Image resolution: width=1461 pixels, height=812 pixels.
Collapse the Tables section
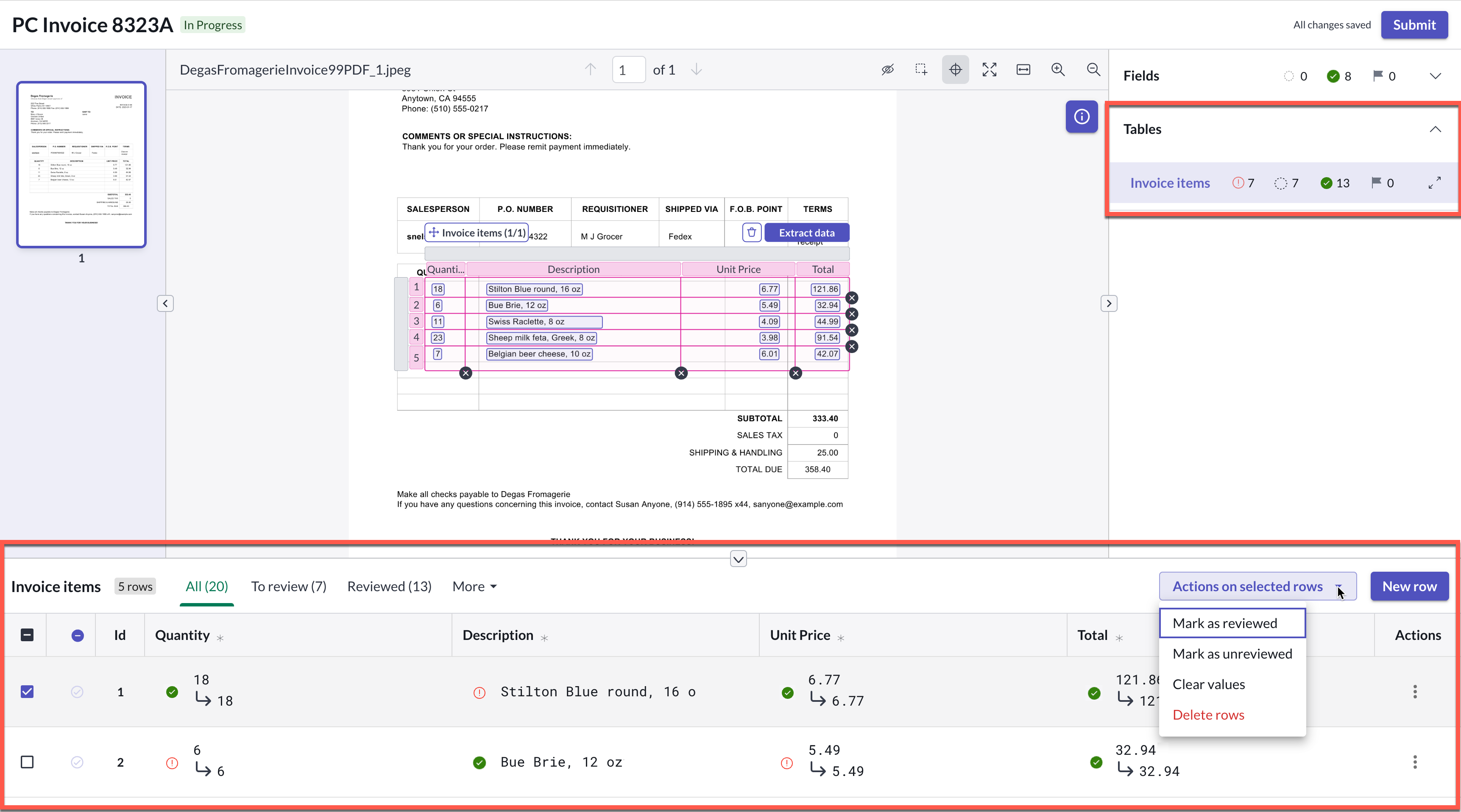coord(1435,129)
